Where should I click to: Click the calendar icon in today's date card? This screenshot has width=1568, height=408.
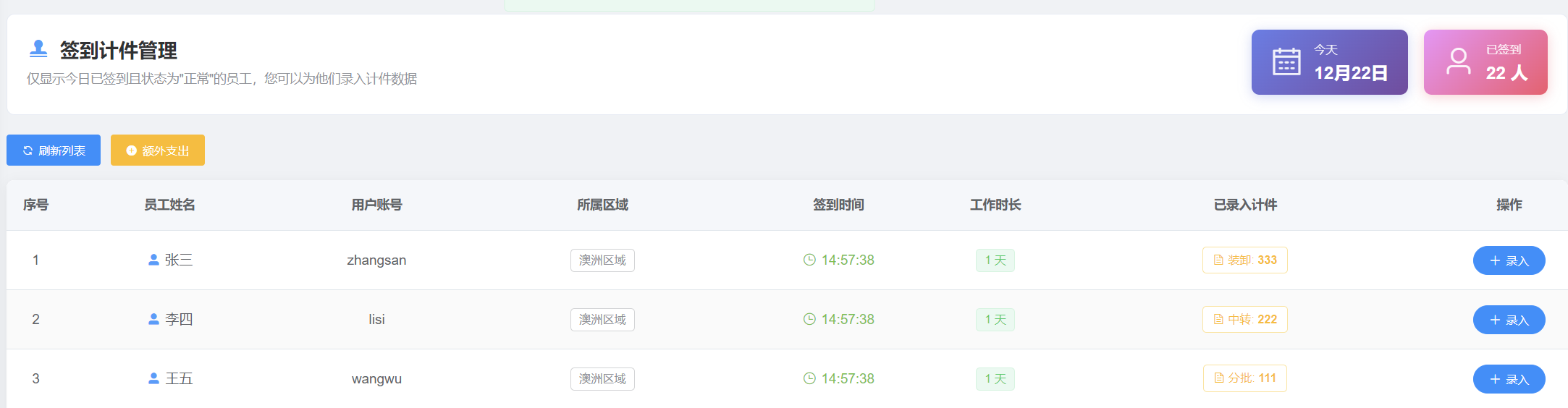click(1286, 62)
